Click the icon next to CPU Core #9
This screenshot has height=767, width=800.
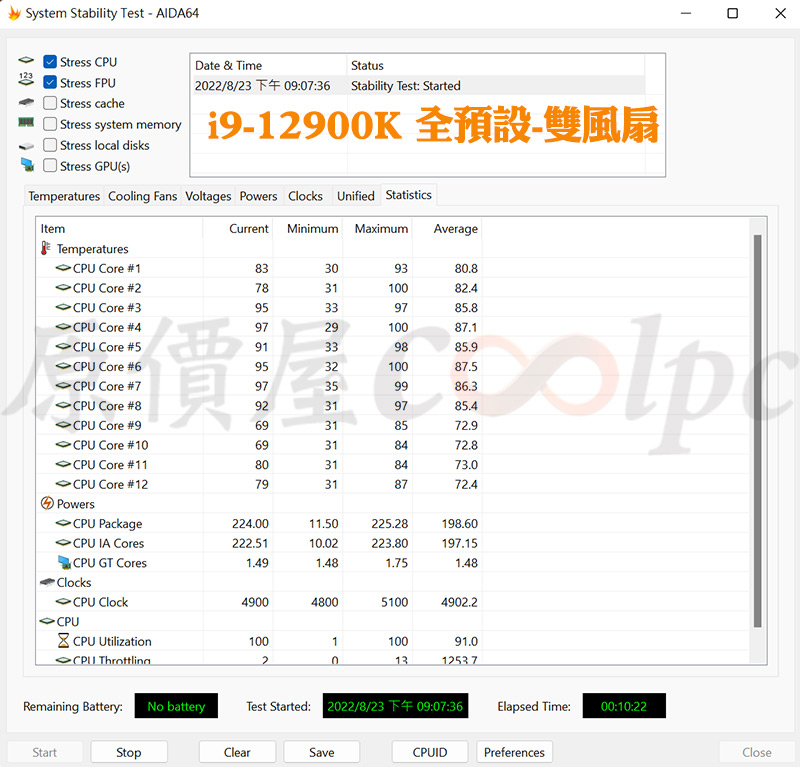tap(63, 425)
